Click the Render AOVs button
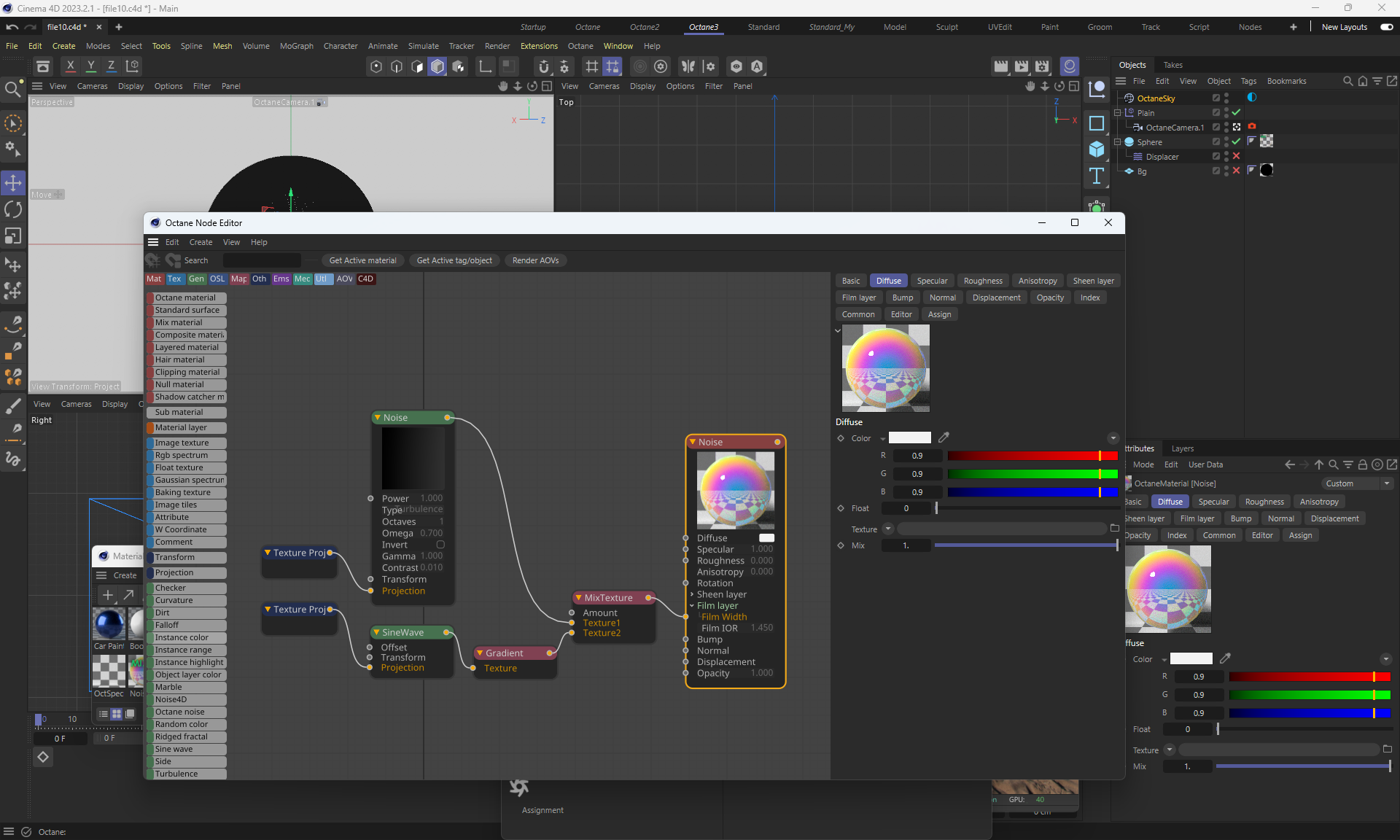 535,260
